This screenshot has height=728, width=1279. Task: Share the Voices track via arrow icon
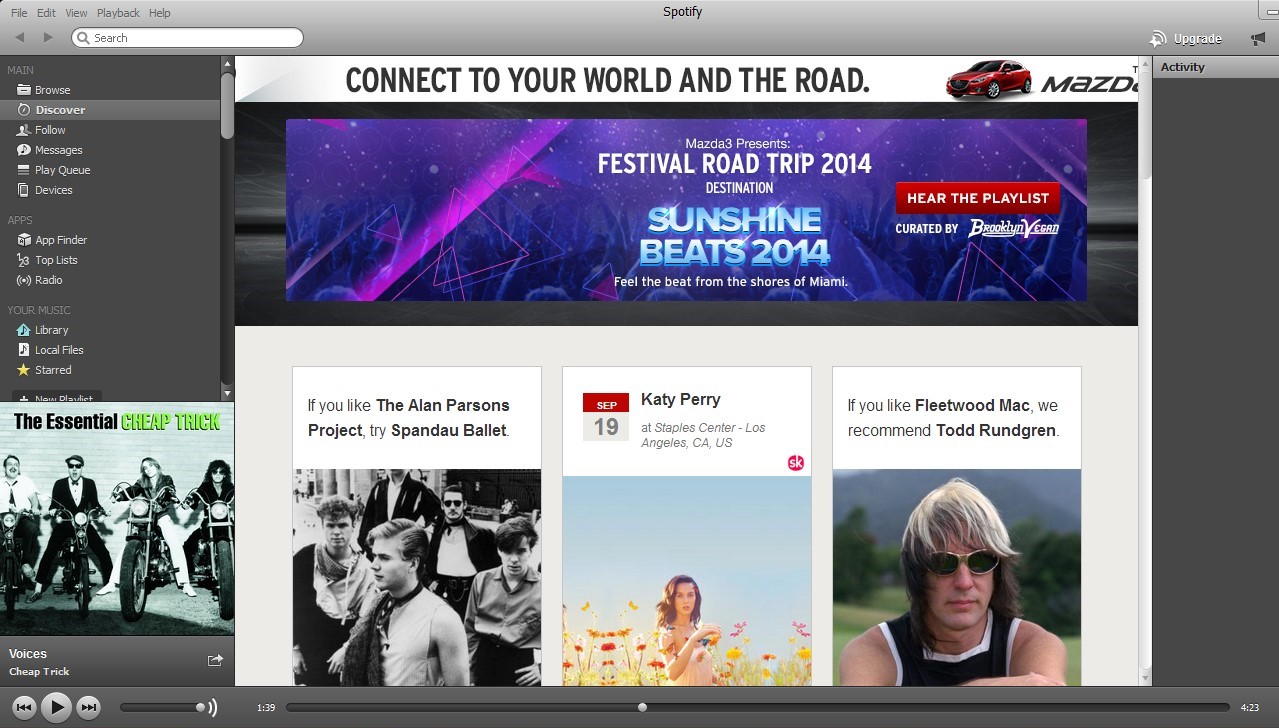click(x=215, y=660)
